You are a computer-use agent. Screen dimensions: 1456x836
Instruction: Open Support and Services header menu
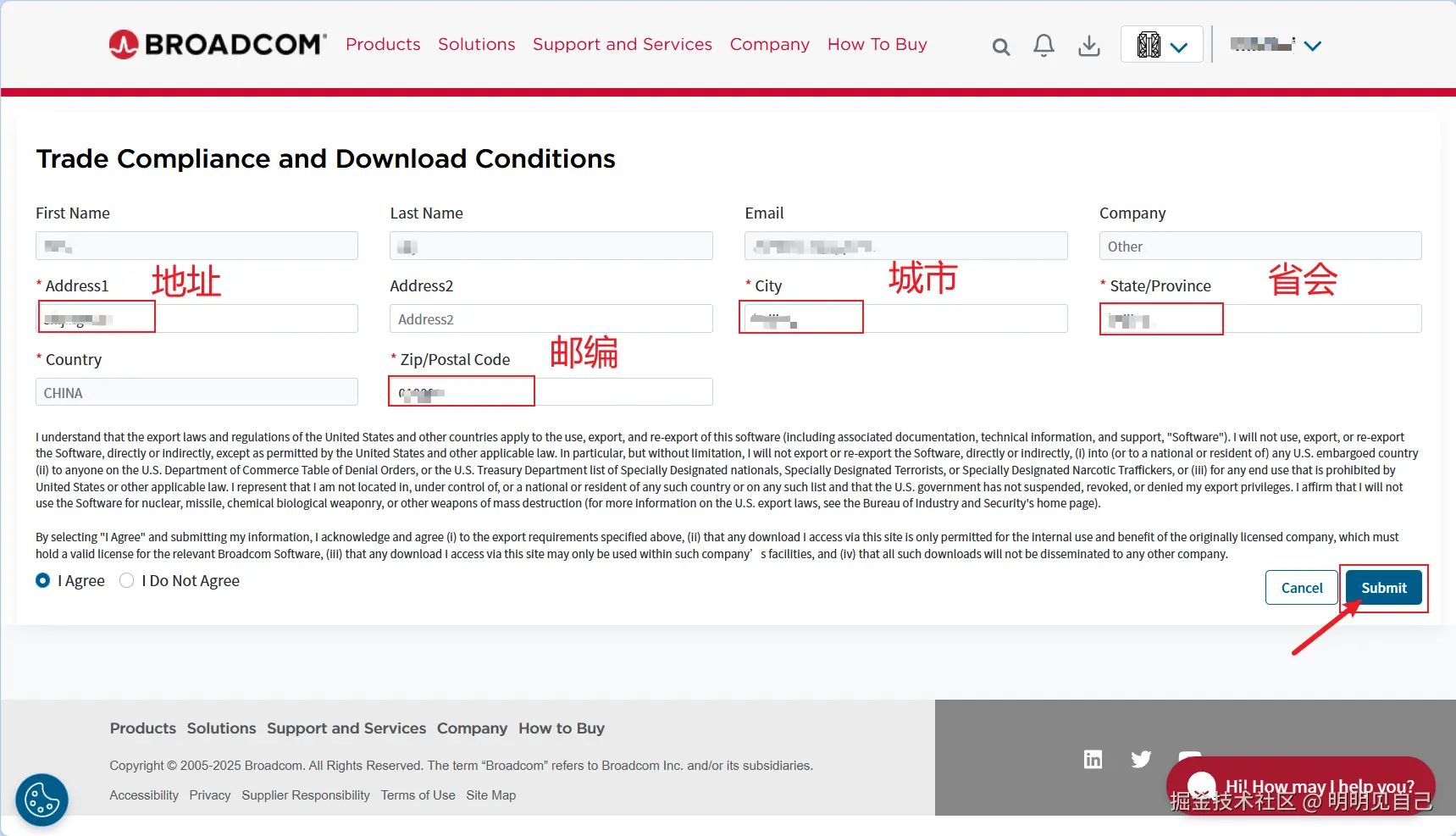623,44
